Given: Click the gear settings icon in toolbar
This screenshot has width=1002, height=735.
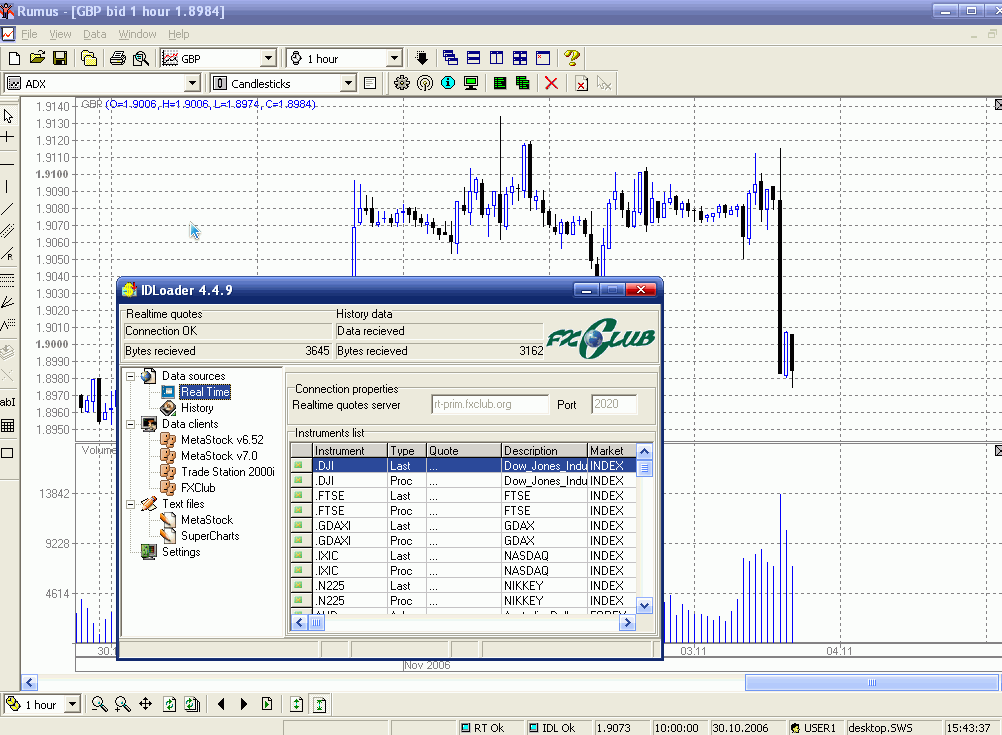Looking at the screenshot, I should tap(402, 84).
